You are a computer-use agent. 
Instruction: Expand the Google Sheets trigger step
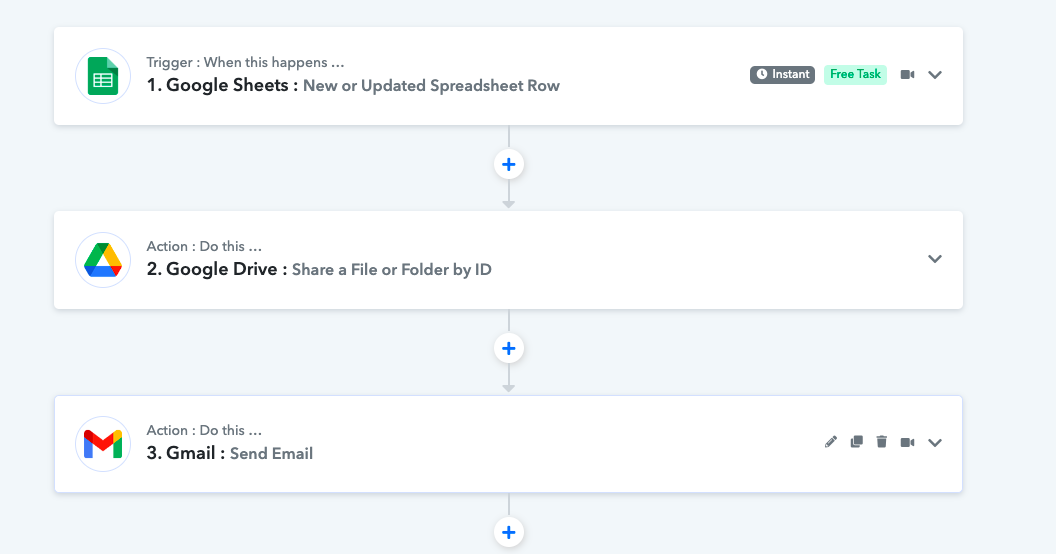935,75
